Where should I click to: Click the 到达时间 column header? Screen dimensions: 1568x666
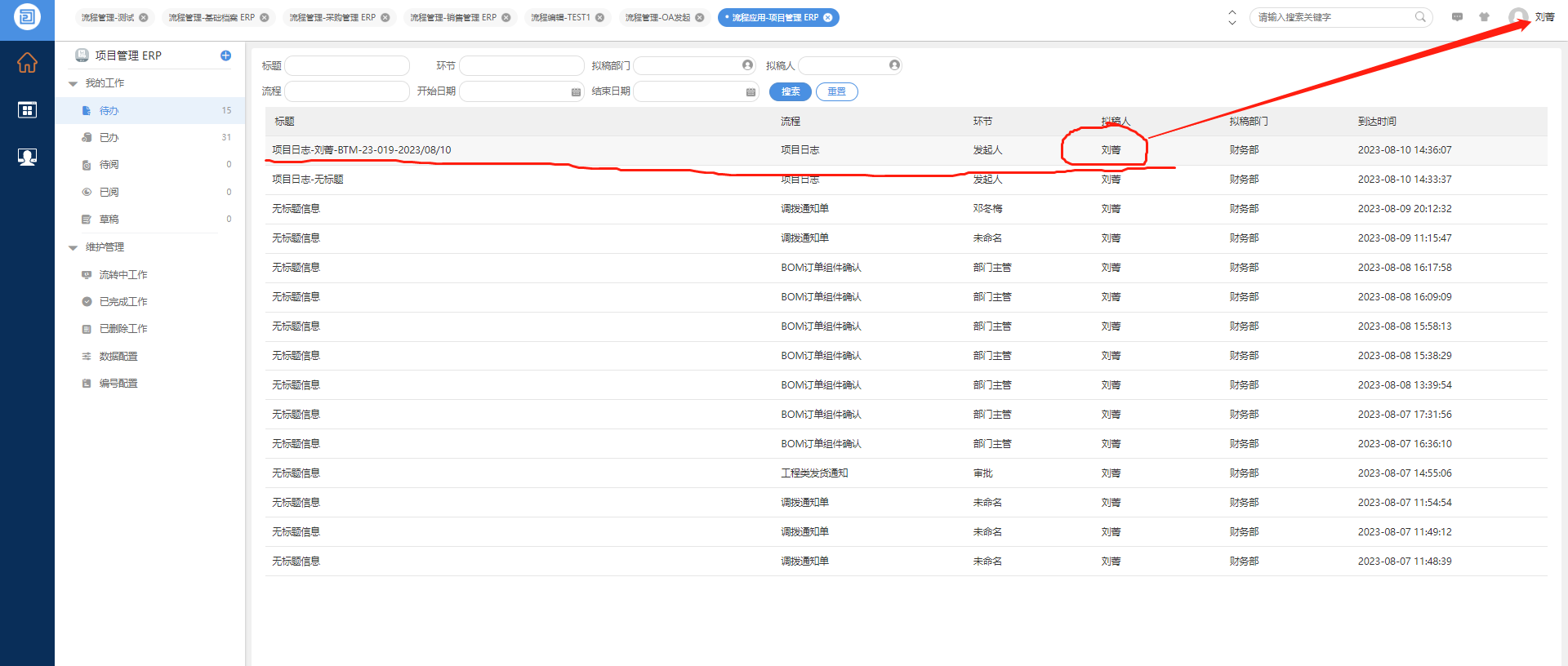click(x=1377, y=122)
